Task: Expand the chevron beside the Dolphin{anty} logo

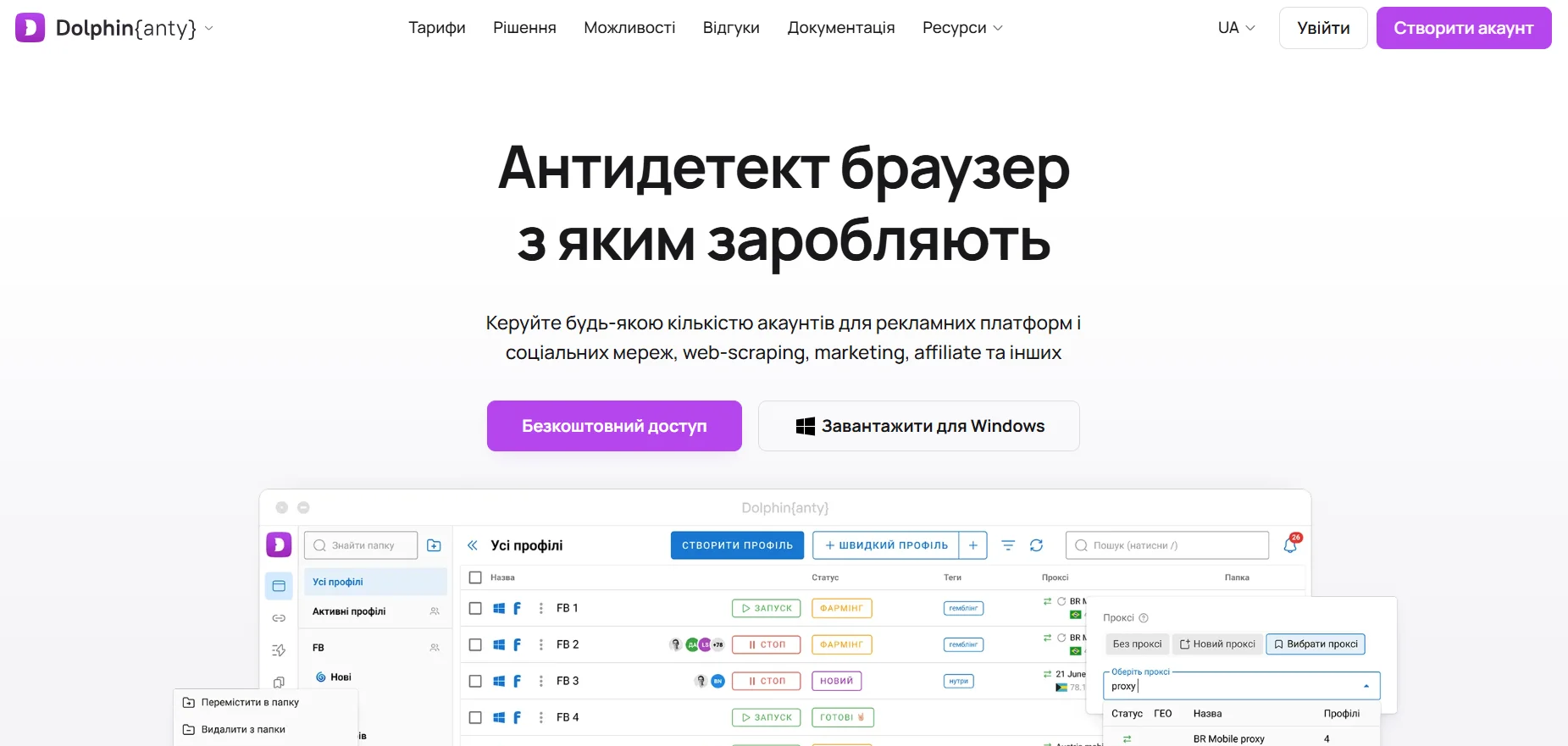Action: (209, 28)
